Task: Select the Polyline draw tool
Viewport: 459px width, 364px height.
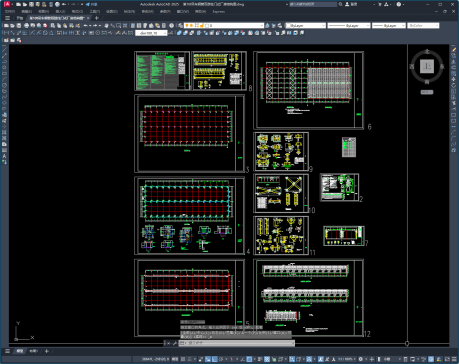Action: click(x=4, y=61)
